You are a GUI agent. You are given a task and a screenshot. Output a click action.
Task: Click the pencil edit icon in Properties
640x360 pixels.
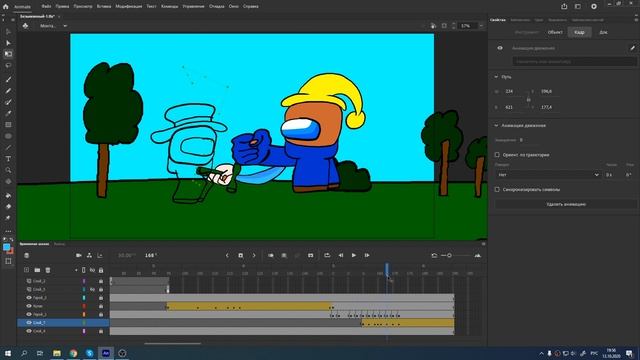632,48
